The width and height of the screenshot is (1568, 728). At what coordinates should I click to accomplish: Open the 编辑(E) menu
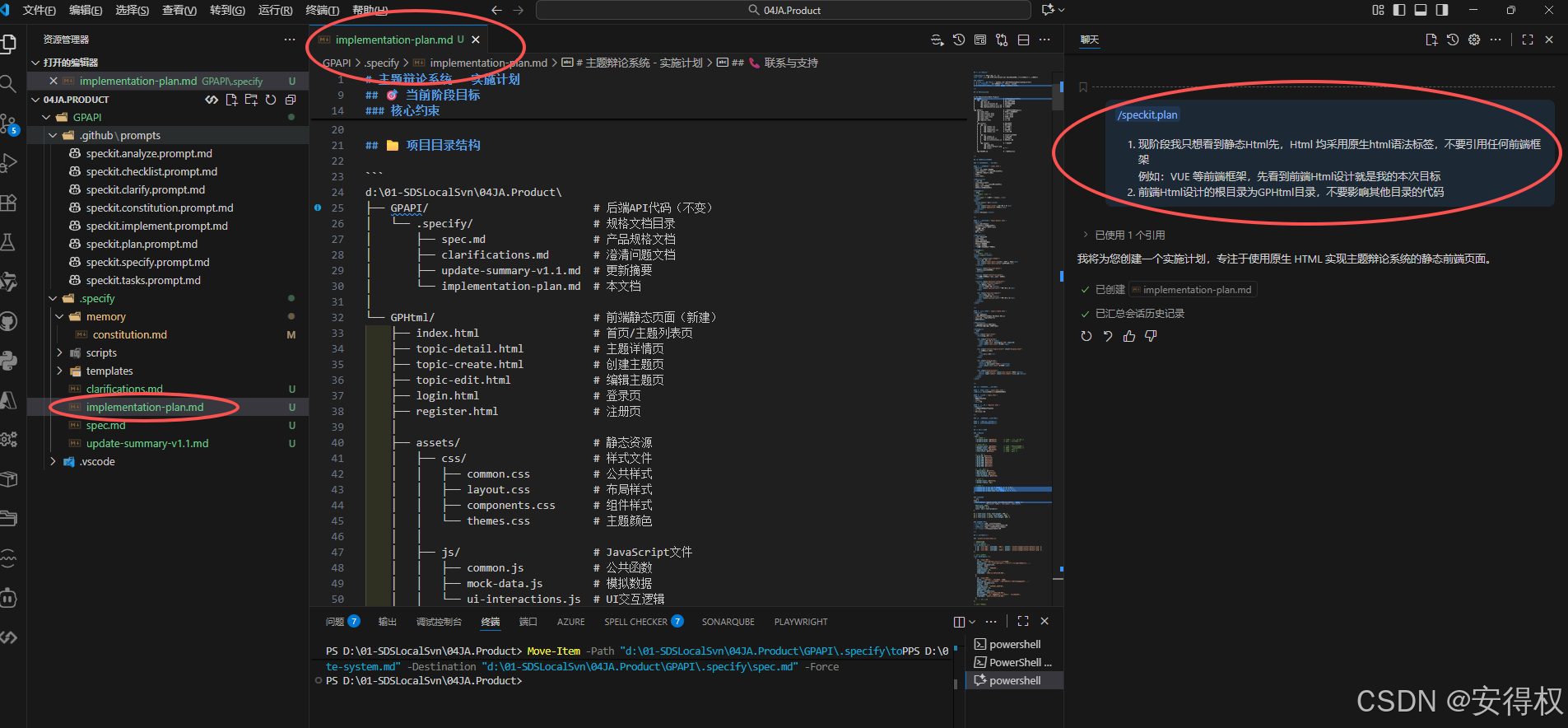(86, 10)
